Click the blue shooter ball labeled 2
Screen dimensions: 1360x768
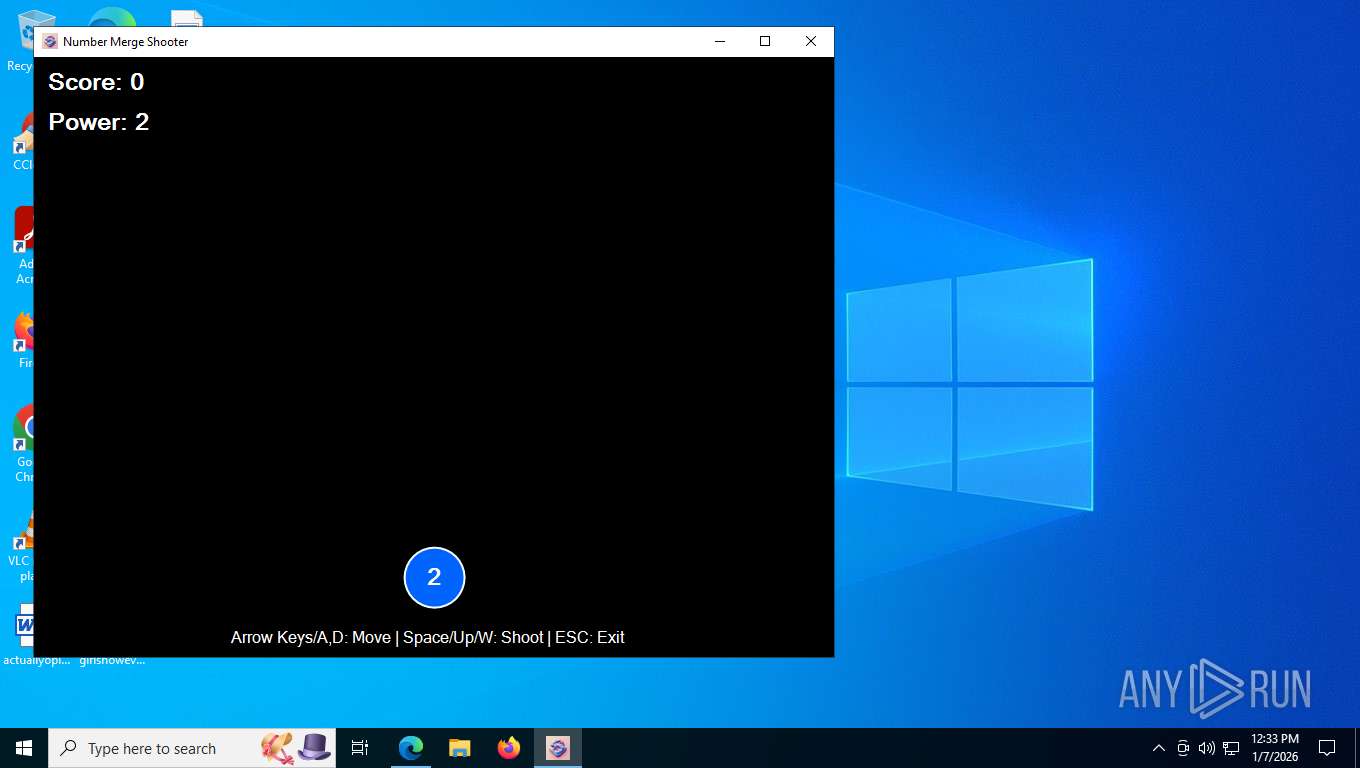pos(434,577)
